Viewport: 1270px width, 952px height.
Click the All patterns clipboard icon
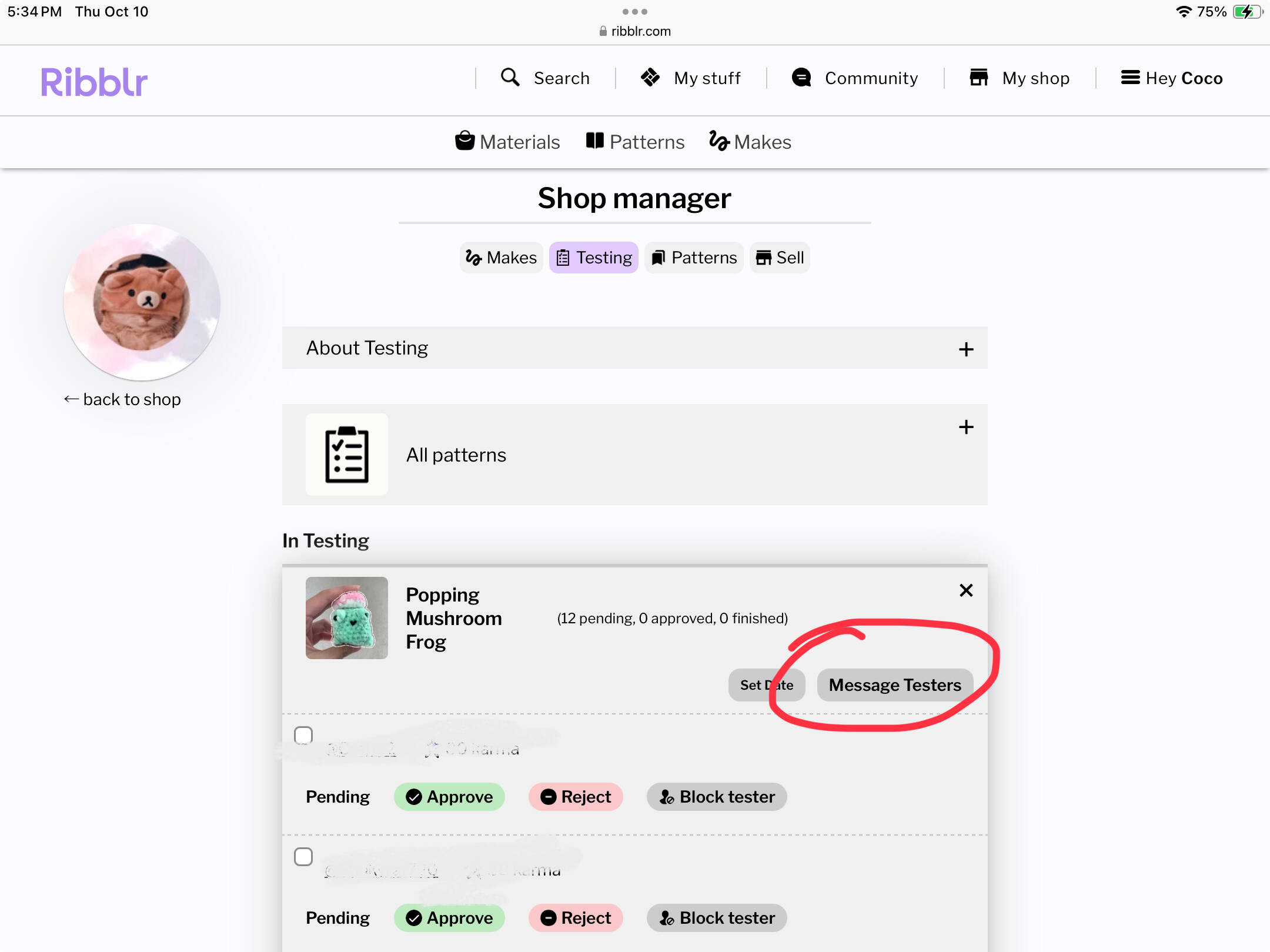point(347,455)
